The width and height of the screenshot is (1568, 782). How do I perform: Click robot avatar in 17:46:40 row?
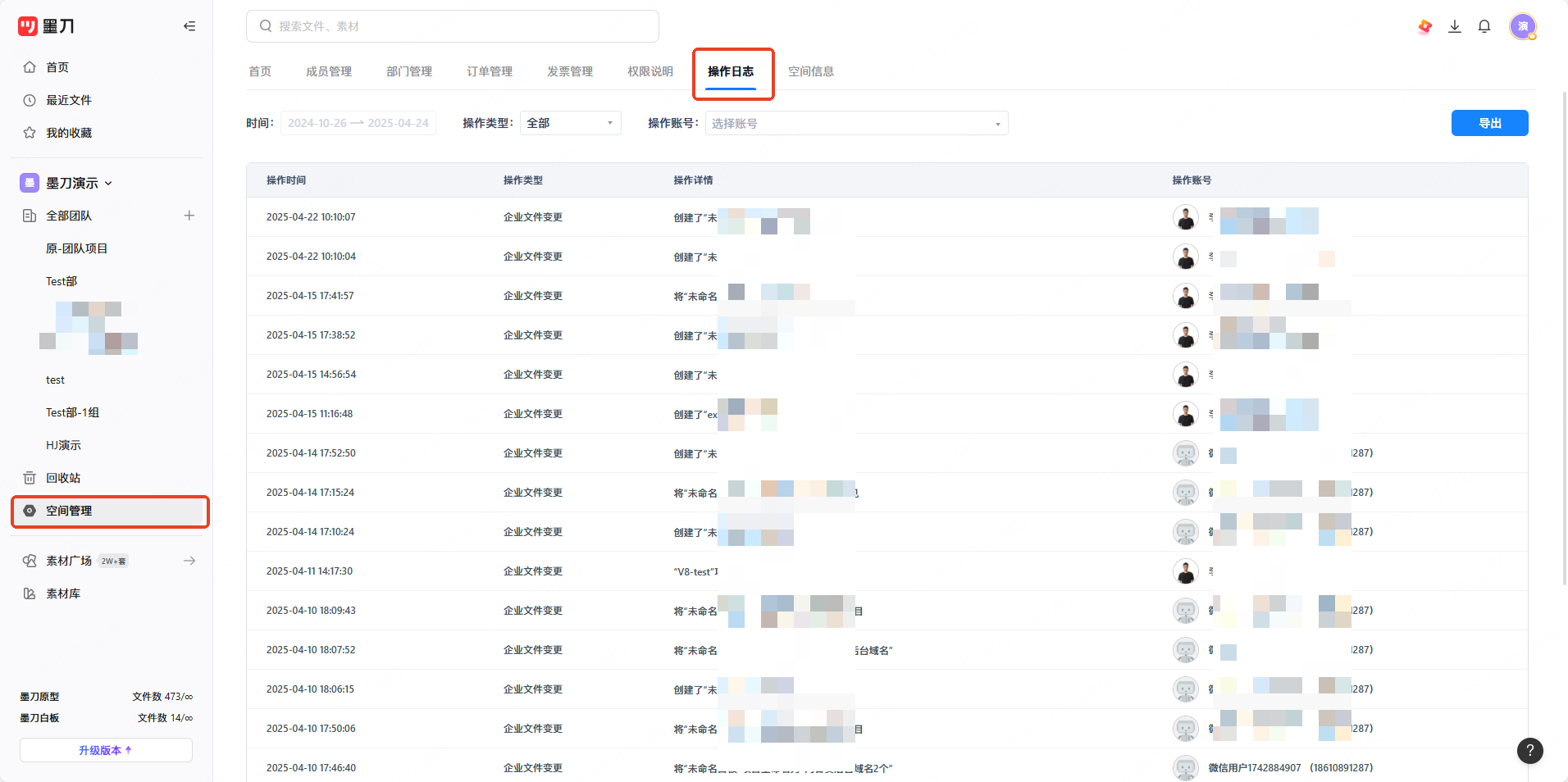1186,768
